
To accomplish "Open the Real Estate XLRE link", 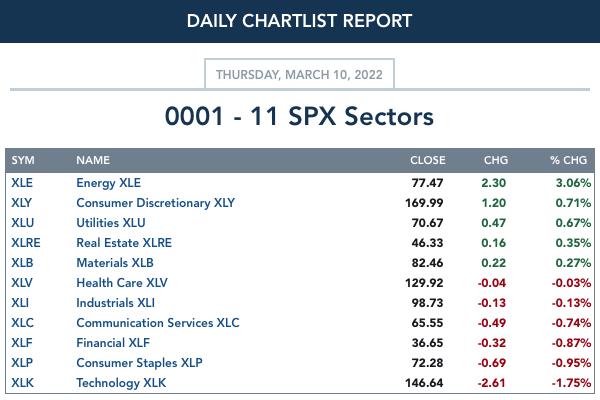I will click(124, 243).
